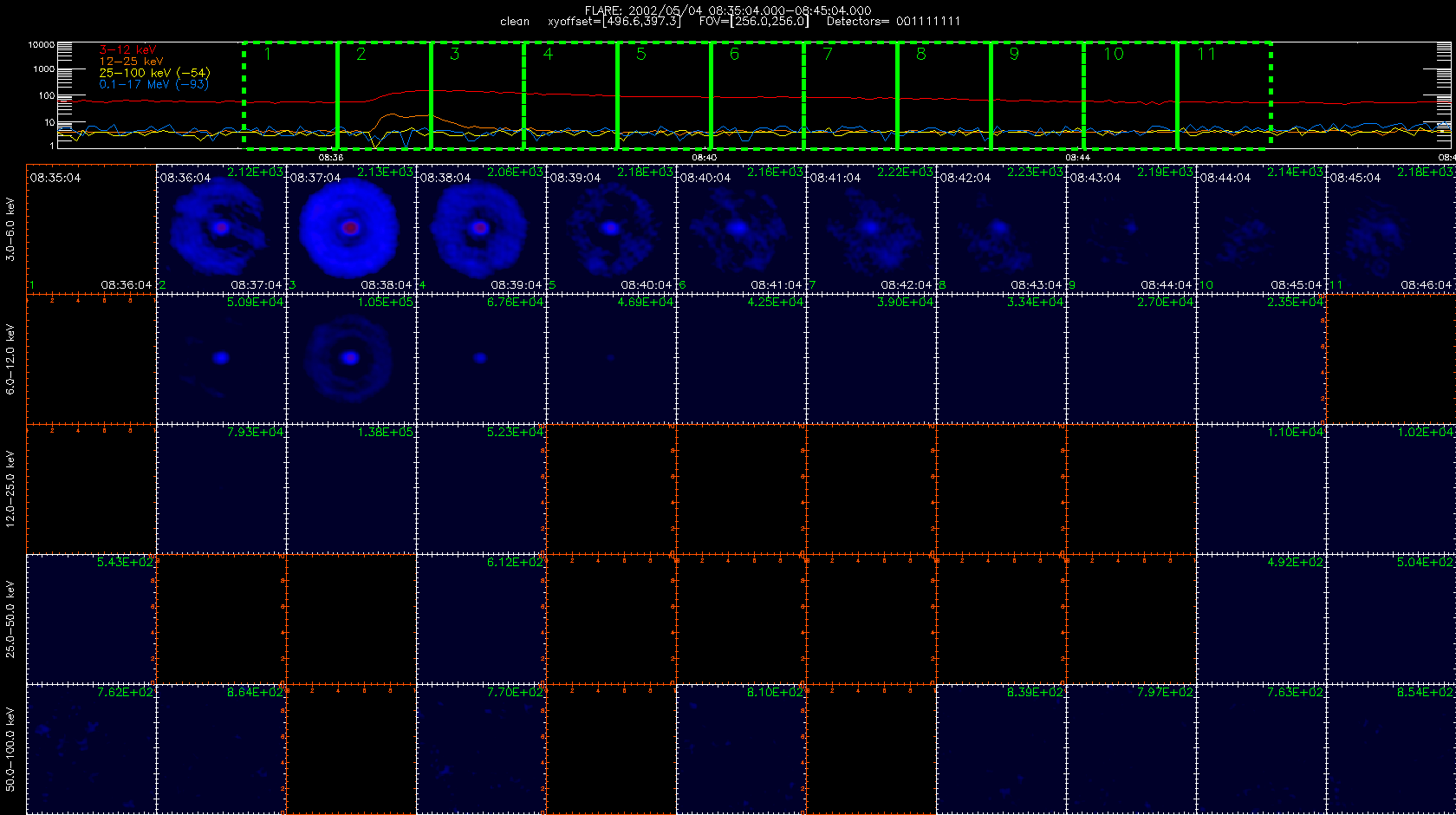Click the 7.93E+04 peak value
Image resolution: width=1456 pixels, height=815 pixels.
255,432
